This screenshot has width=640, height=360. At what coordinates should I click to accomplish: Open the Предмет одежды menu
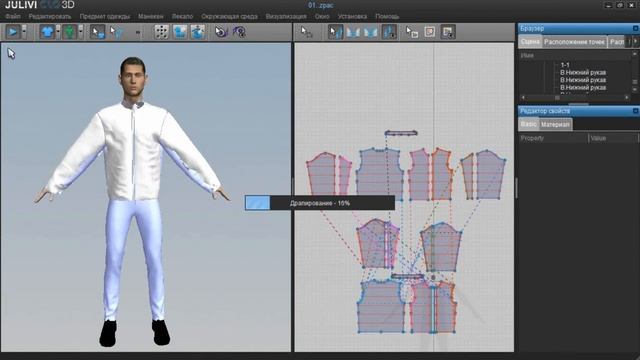point(105,16)
